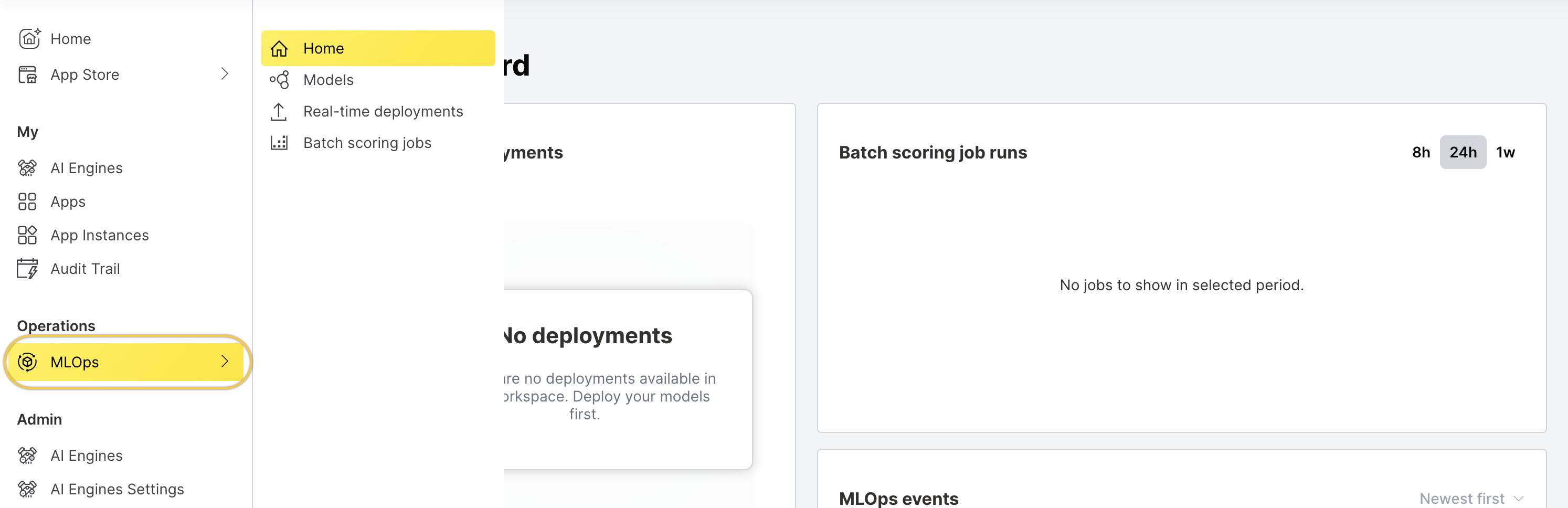The height and width of the screenshot is (508, 1568).
Task: Click the MLOps cube icon
Action: click(x=27, y=362)
